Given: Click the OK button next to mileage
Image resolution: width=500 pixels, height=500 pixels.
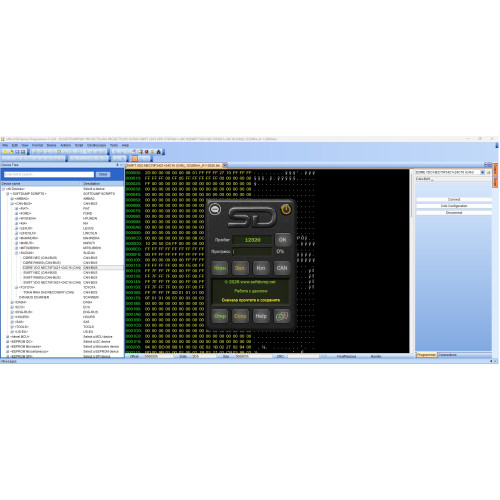Looking at the screenshot, I should coord(282,240).
